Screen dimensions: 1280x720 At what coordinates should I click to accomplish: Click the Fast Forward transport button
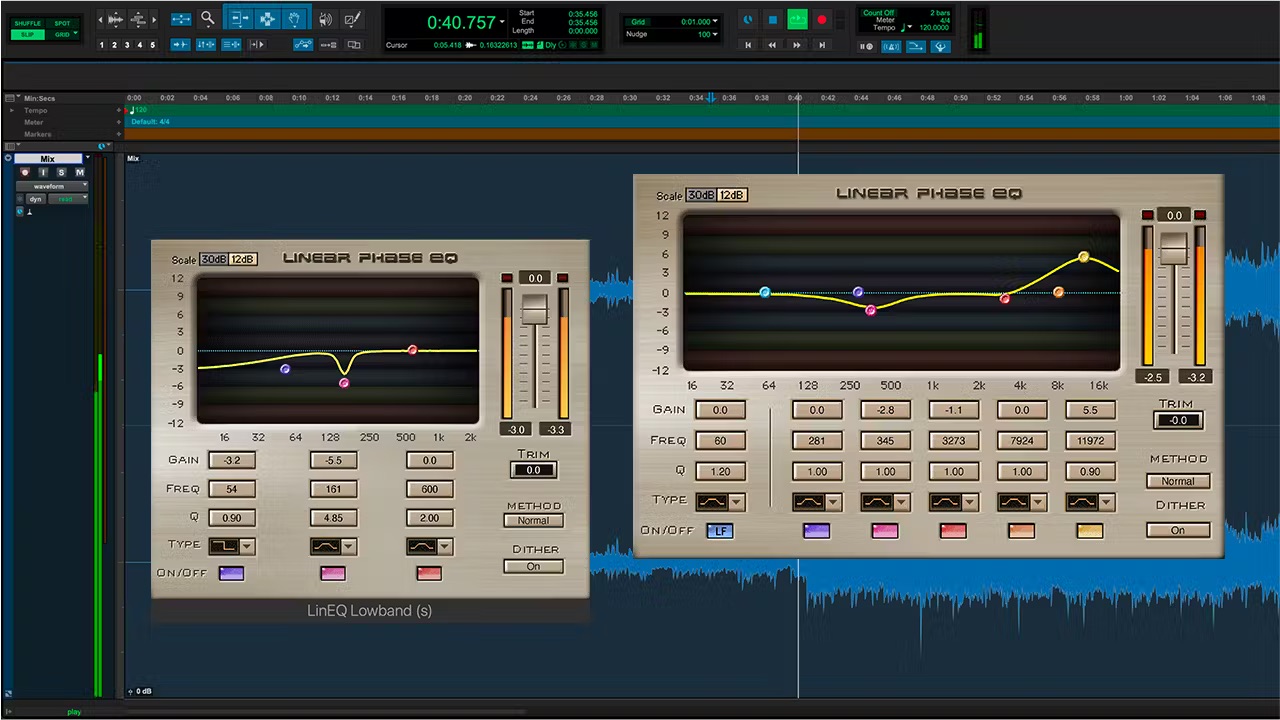(x=797, y=45)
